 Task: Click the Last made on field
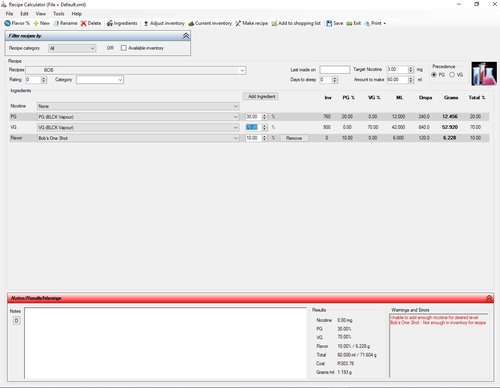335,70
